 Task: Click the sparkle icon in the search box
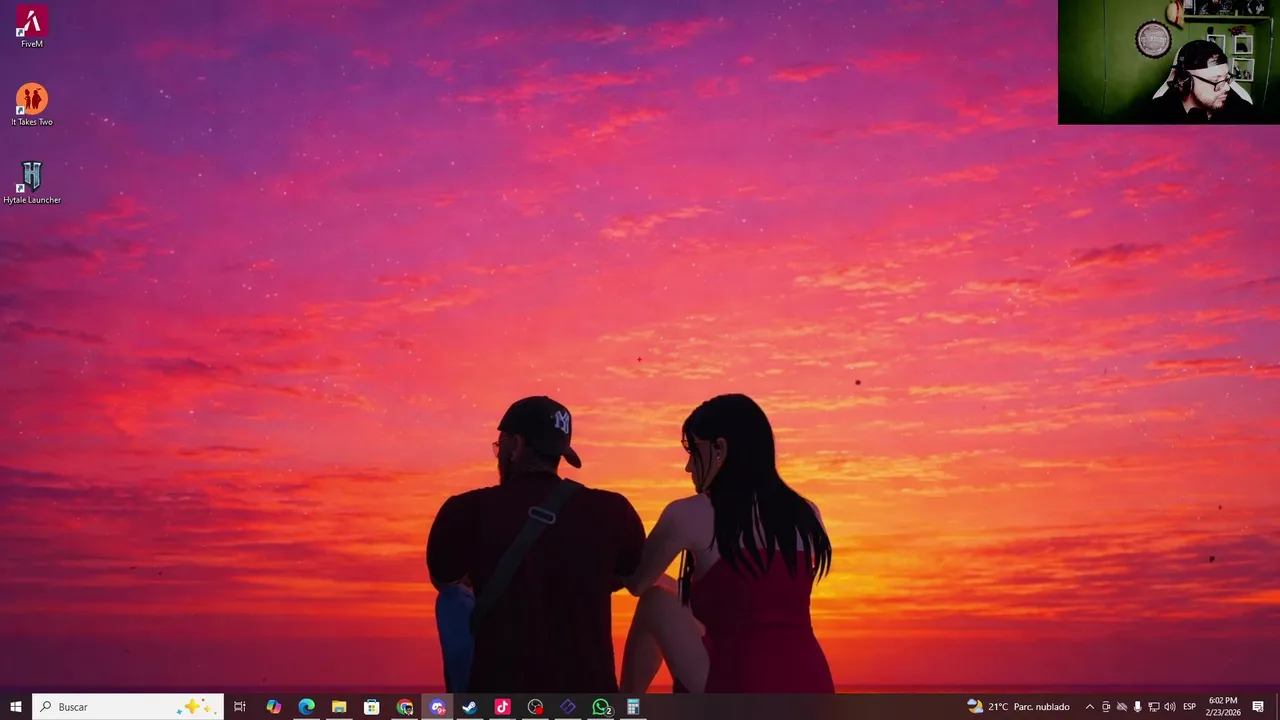click(195, 707)
